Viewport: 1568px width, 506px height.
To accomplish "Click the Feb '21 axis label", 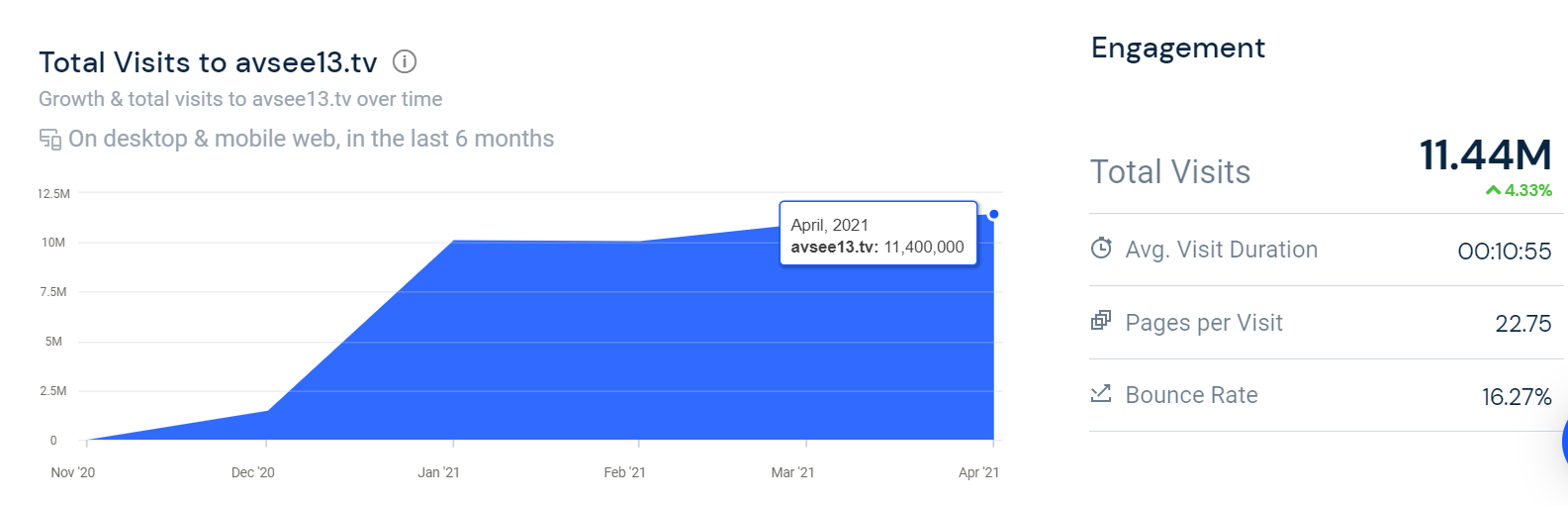I will (624, 472).
